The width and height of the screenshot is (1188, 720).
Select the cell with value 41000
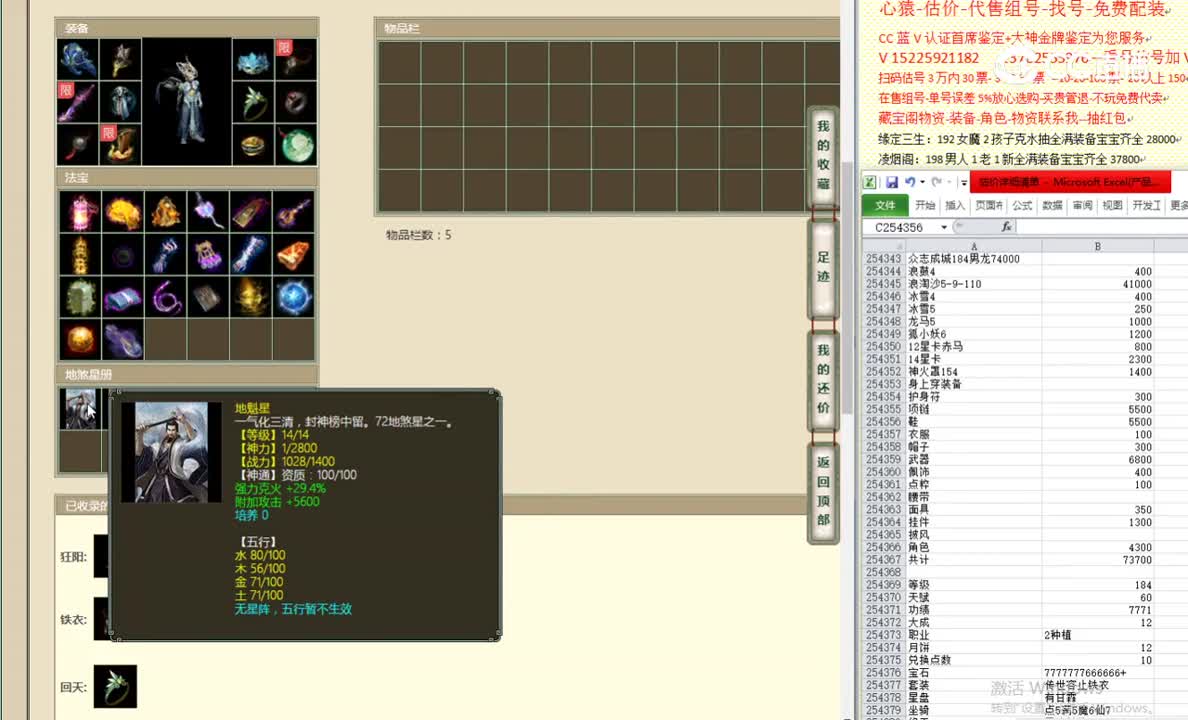[1098, 283]
